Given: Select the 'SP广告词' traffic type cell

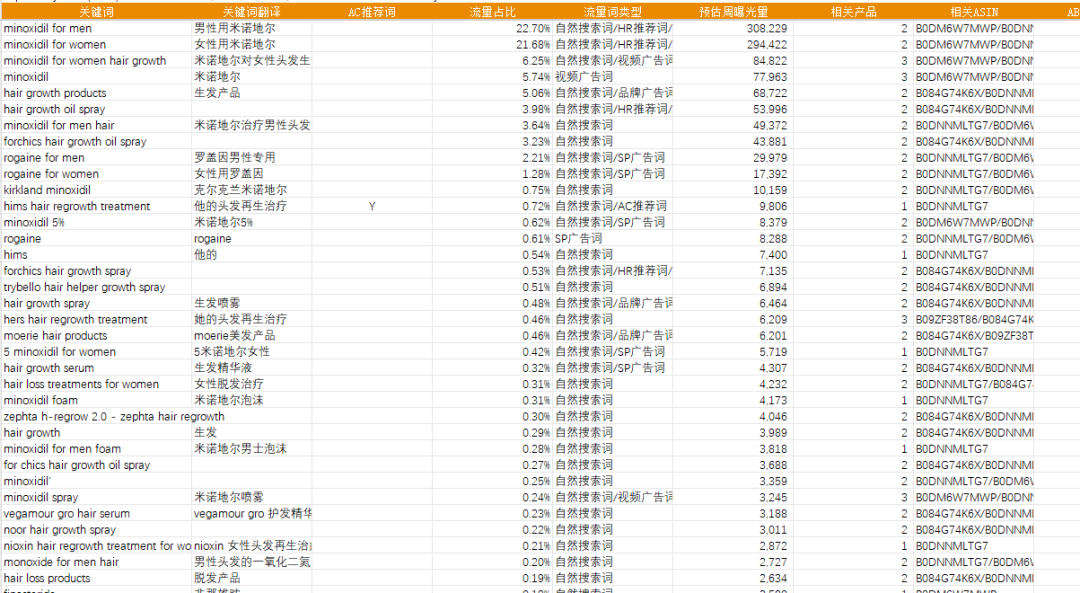Looking at the screenshot, I should (612, 238).
